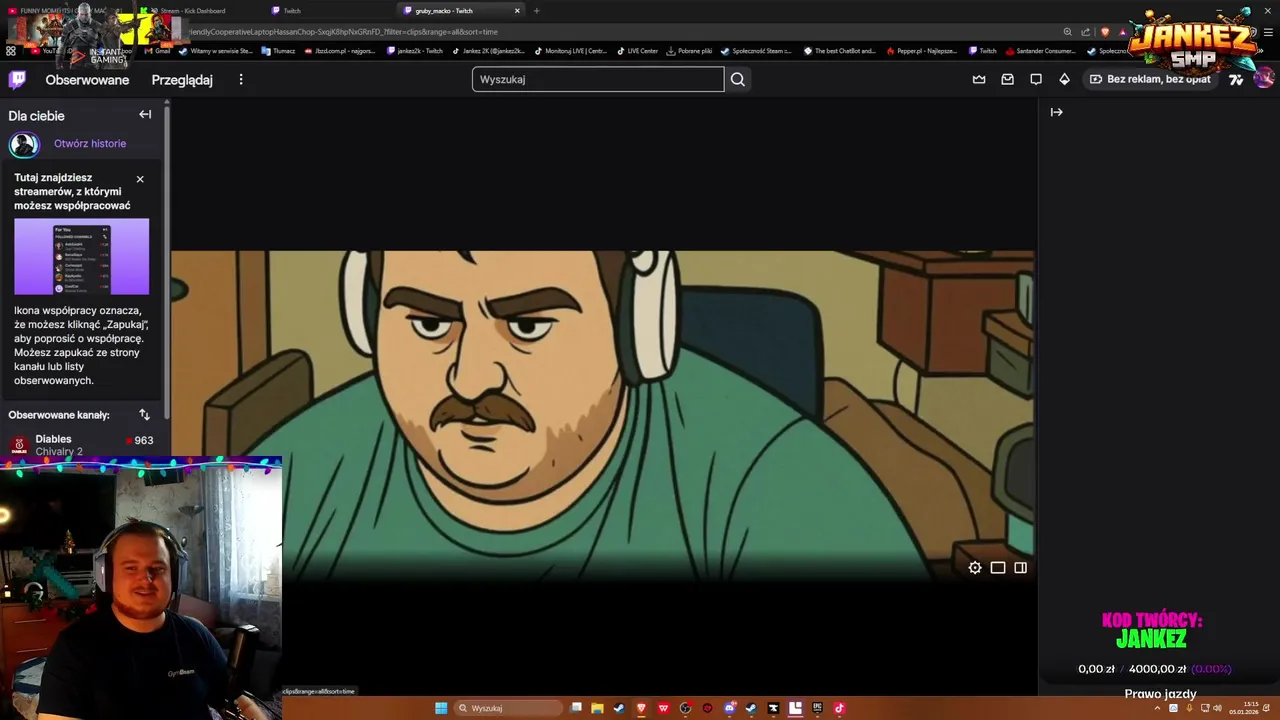Image resolution: width=1280 pixels, height=720 pixels.
Task: Click the story avatar in the sidebar
Action: point(24,144)
